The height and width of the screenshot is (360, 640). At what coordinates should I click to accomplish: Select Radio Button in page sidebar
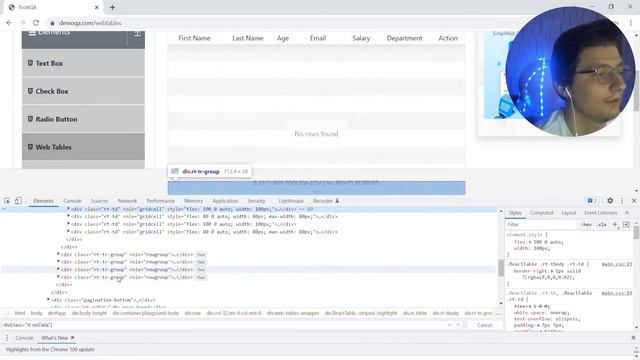(x=83, y=119)
